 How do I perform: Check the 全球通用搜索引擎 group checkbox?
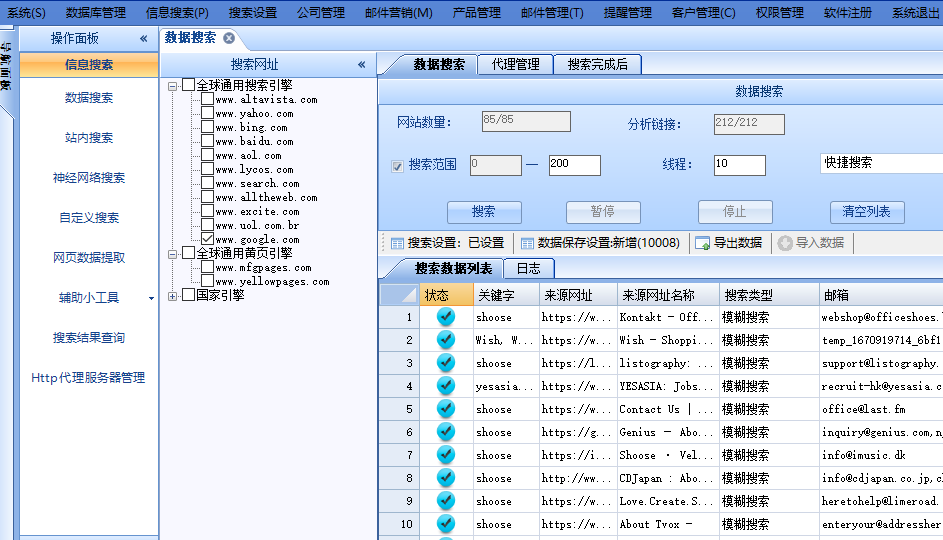point(189,85)
